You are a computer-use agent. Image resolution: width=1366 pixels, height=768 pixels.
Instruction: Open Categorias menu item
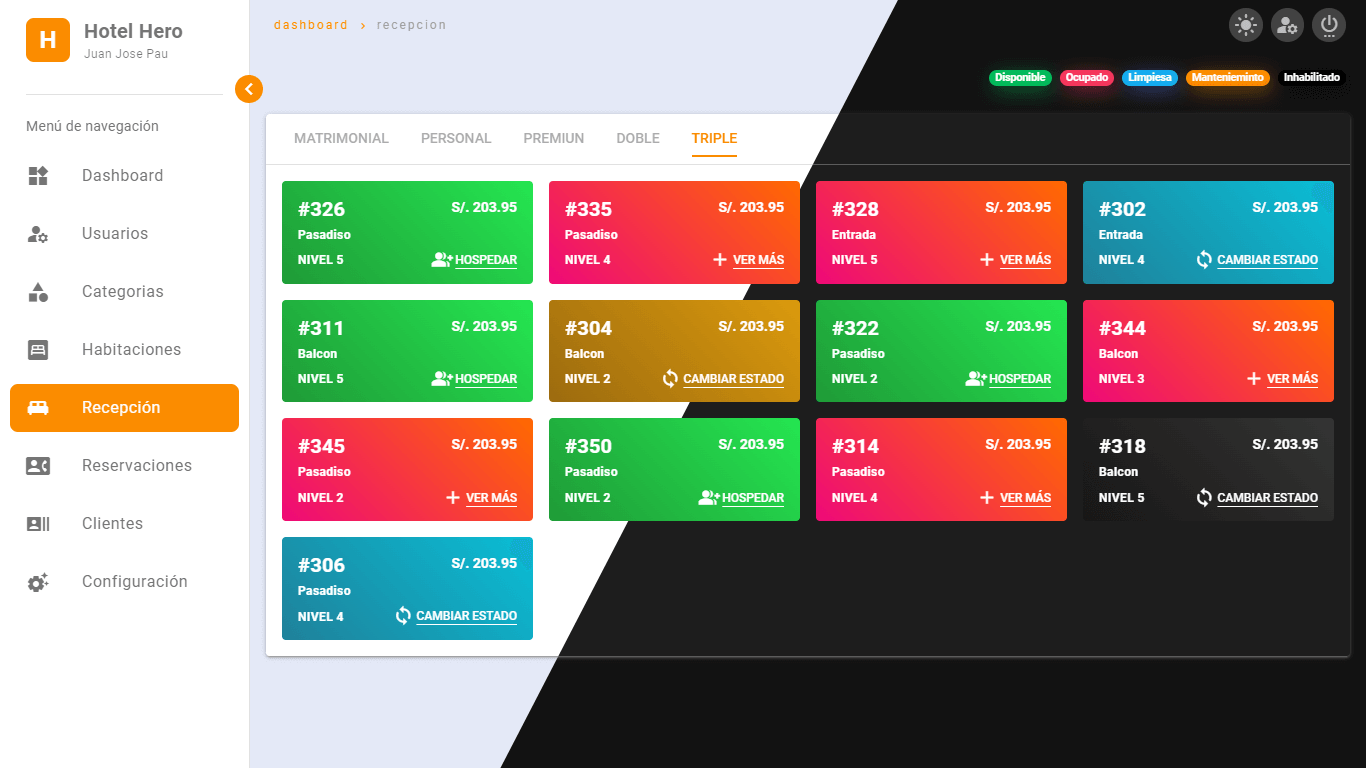(x=124, y=292)
